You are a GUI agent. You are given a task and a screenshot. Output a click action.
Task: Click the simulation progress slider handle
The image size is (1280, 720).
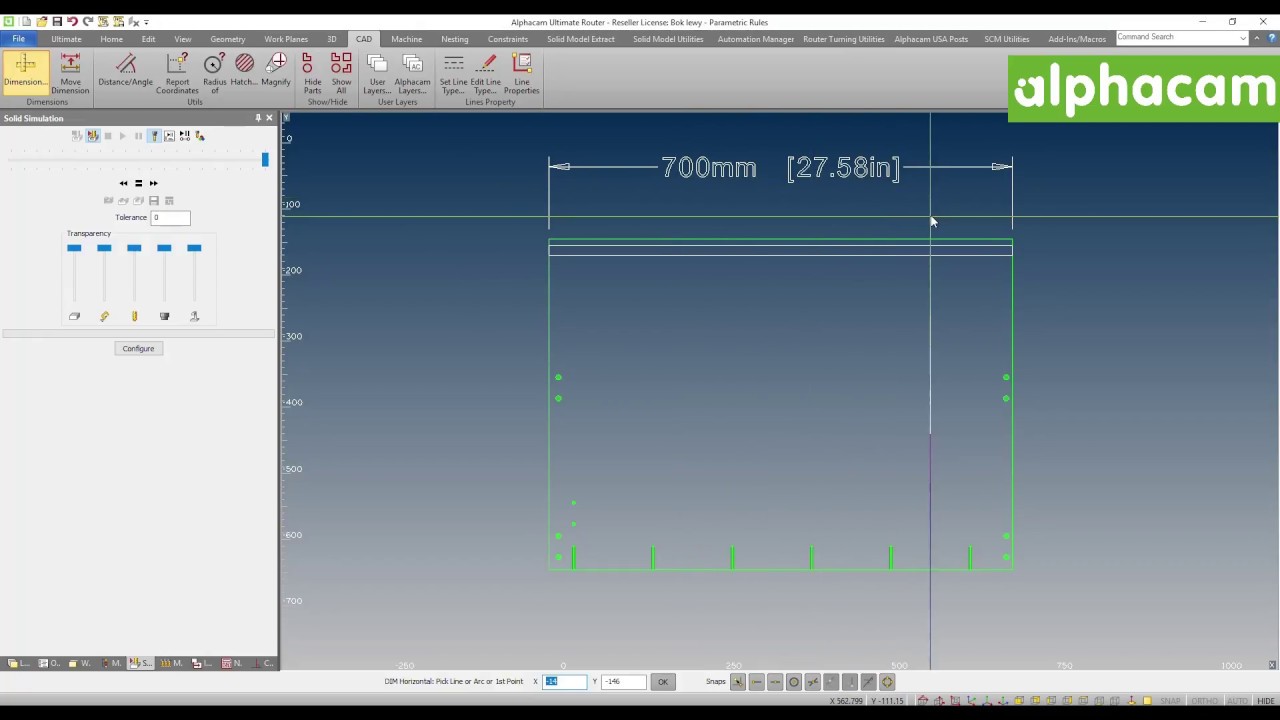coord(265,160)
